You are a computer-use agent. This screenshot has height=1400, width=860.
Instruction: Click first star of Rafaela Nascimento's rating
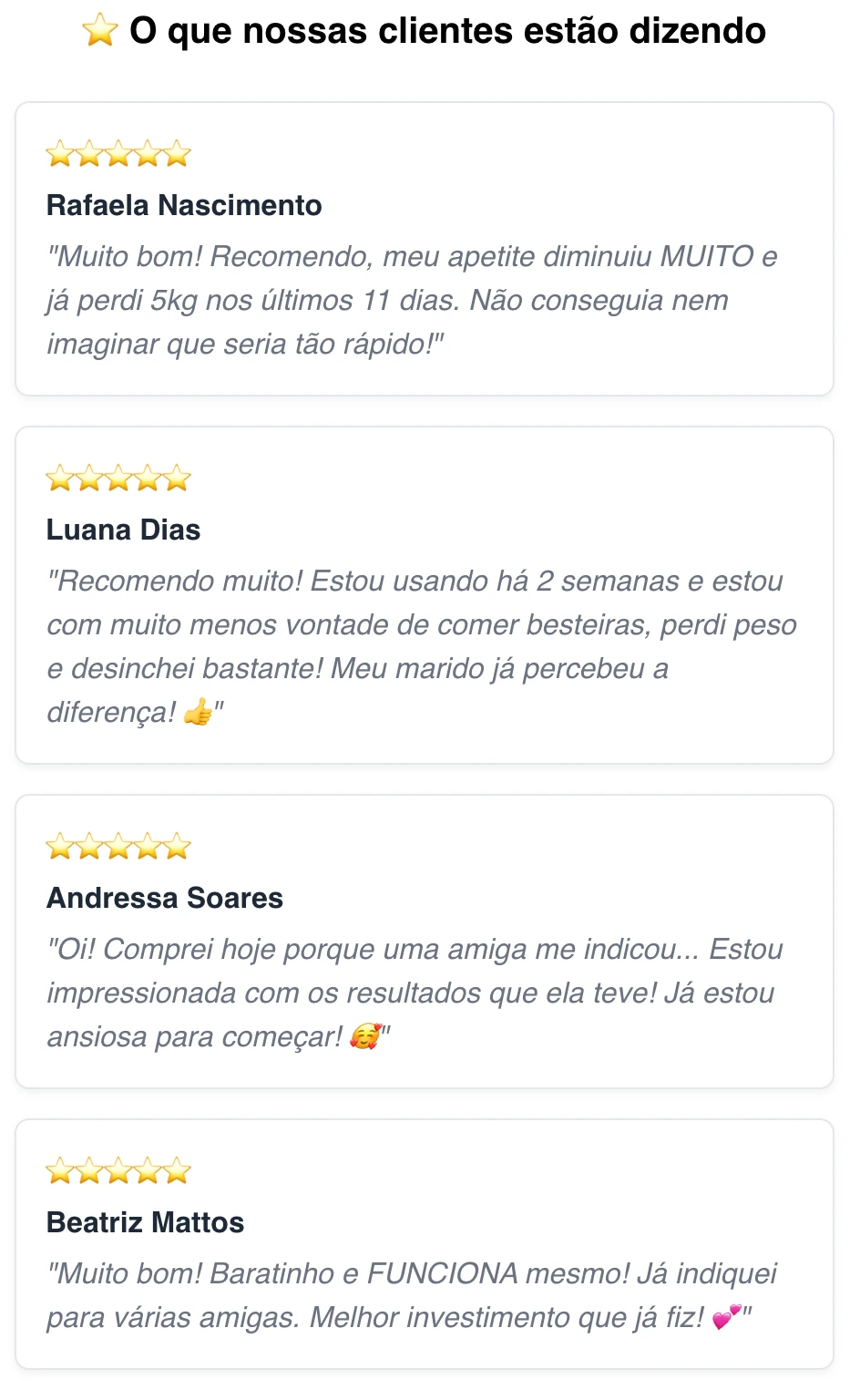coord(60,154)
